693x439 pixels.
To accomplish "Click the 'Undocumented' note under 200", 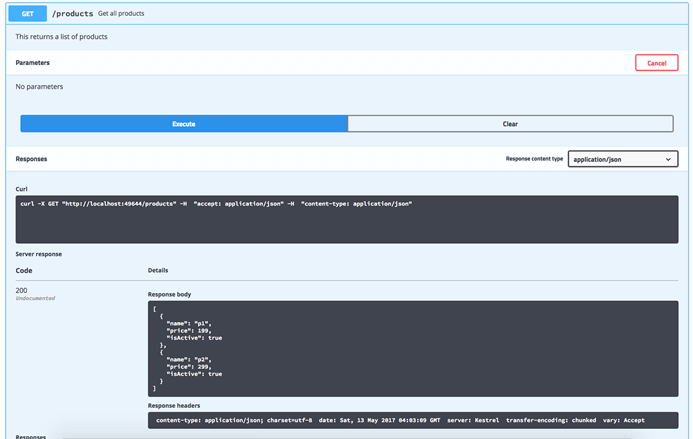I will [35, 298].
